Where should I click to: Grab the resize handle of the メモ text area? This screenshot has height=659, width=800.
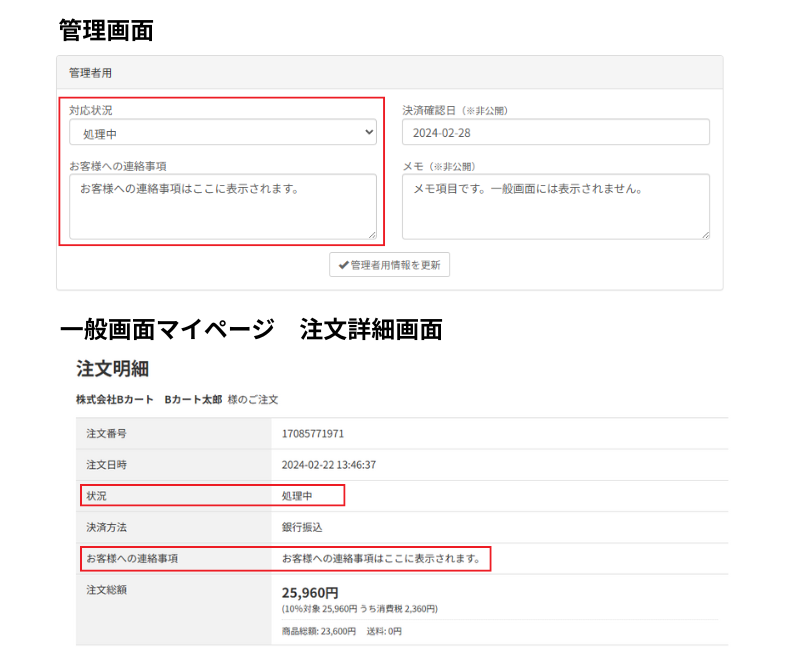click(x=705, y=235)
